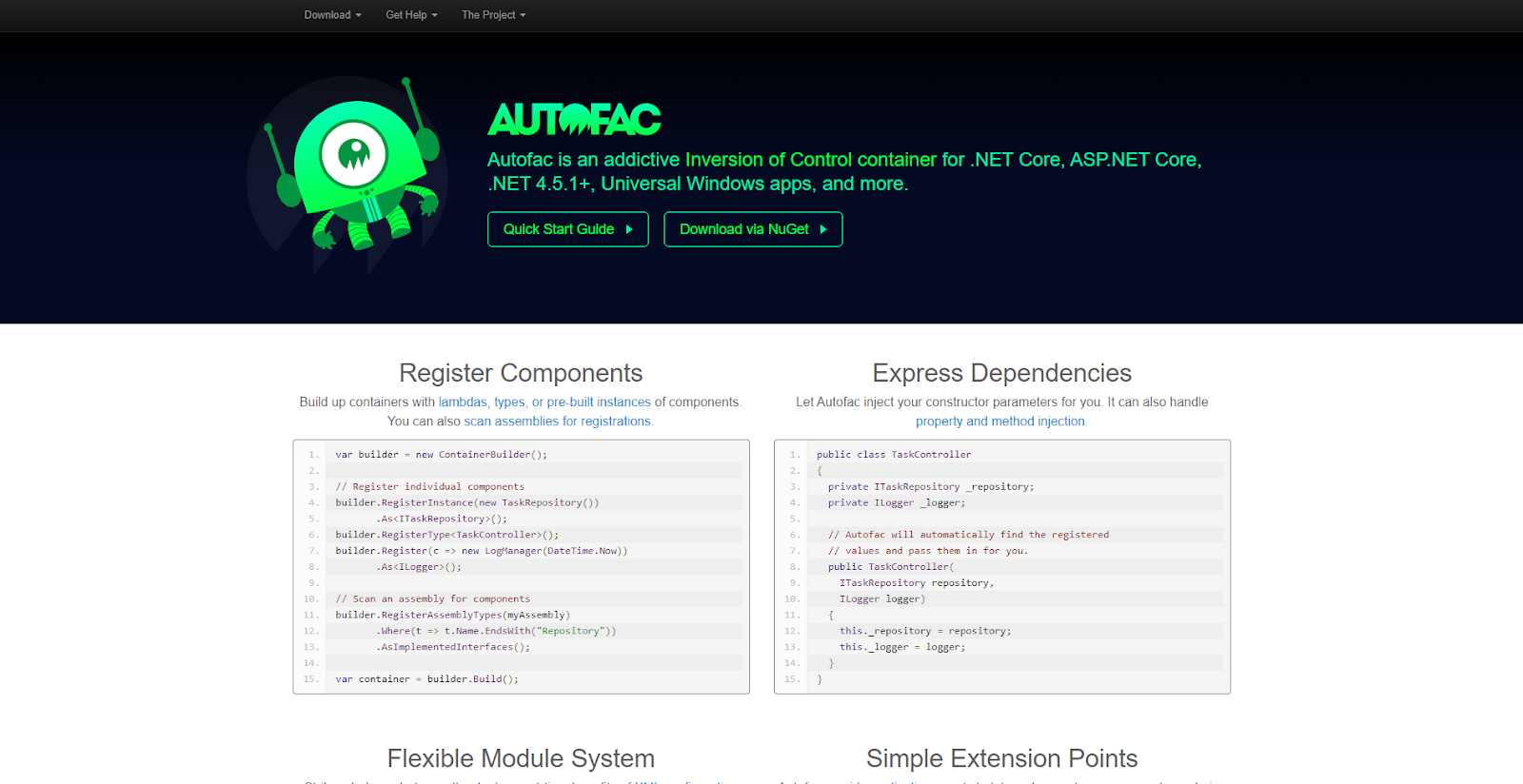The height and width of the screenshot is (784, 1523).
Task: Click code line 'ITaskRepository repository,'
Action: (917, 583)
